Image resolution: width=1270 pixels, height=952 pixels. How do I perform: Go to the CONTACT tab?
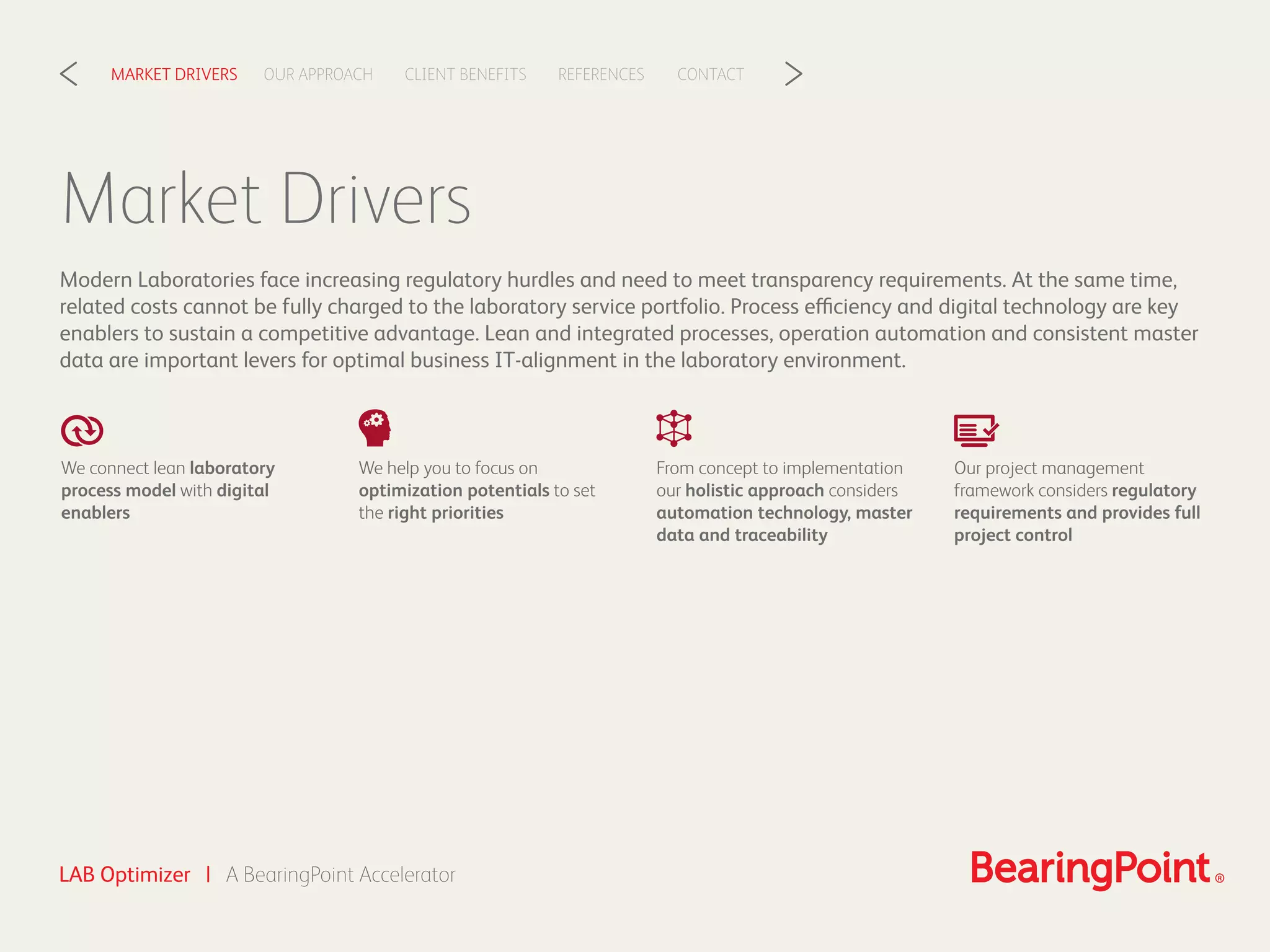coord(711,74)
